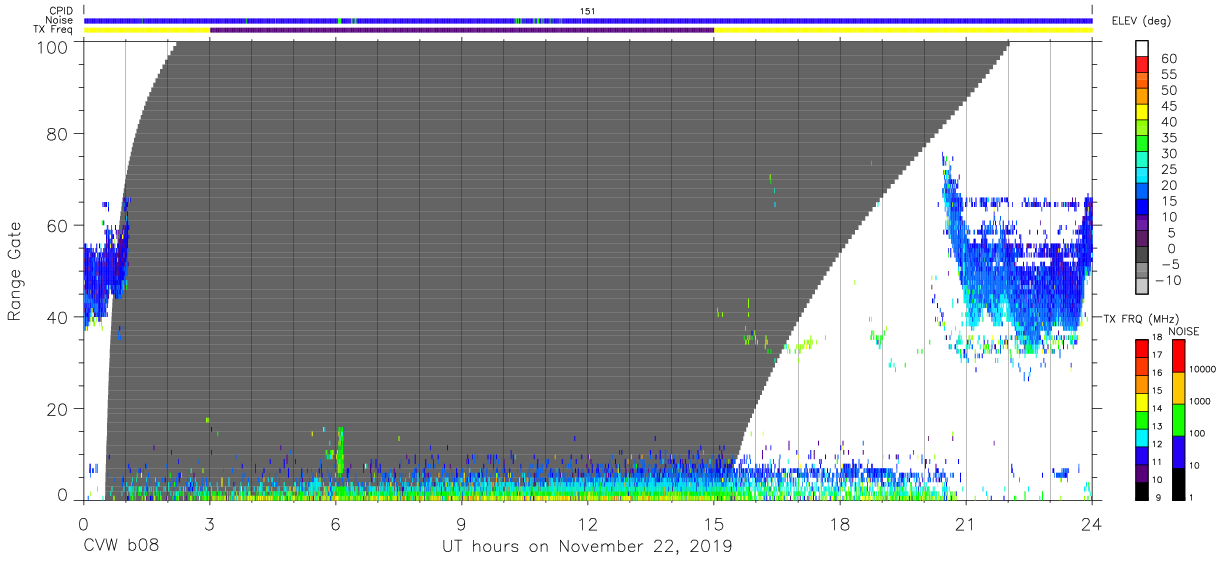1228x567 pixels.
Task: Click the CPID value 151
Action: [588, 11]
